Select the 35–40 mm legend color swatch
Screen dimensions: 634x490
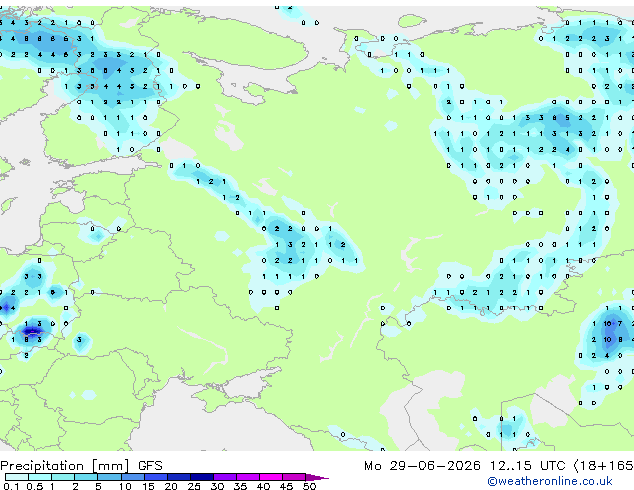click(x=247, y=477)
